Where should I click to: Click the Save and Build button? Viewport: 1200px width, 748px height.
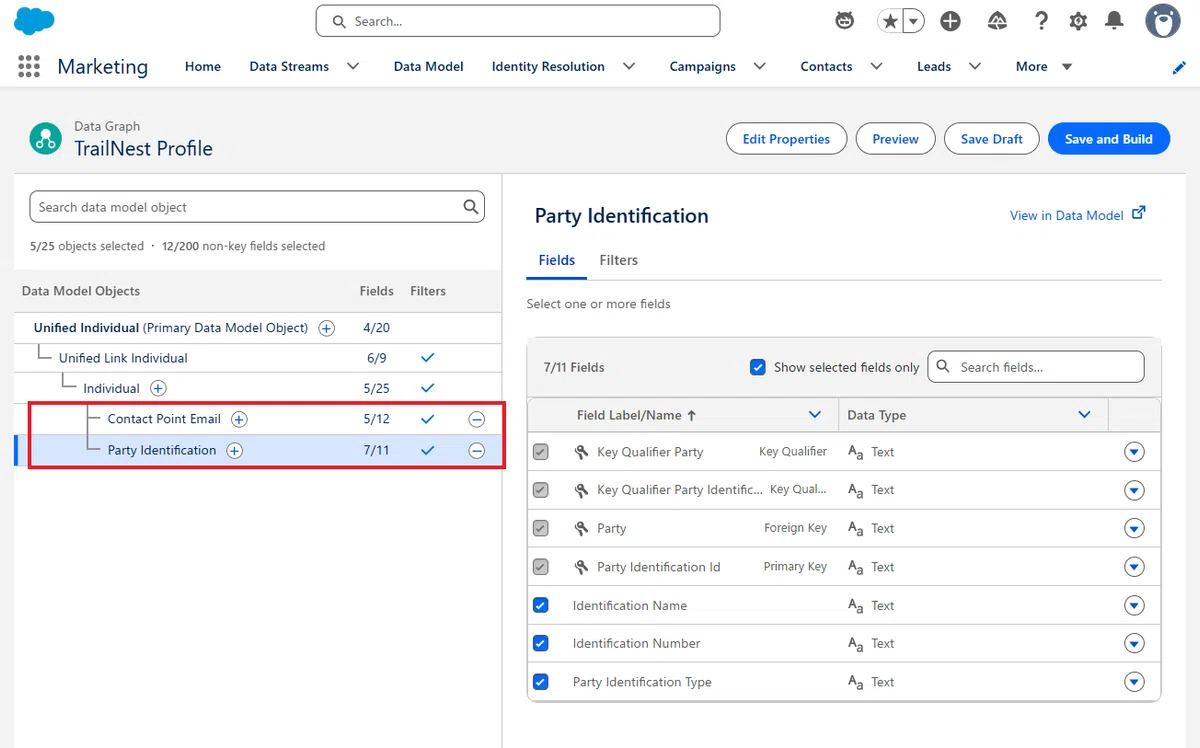1108,139
